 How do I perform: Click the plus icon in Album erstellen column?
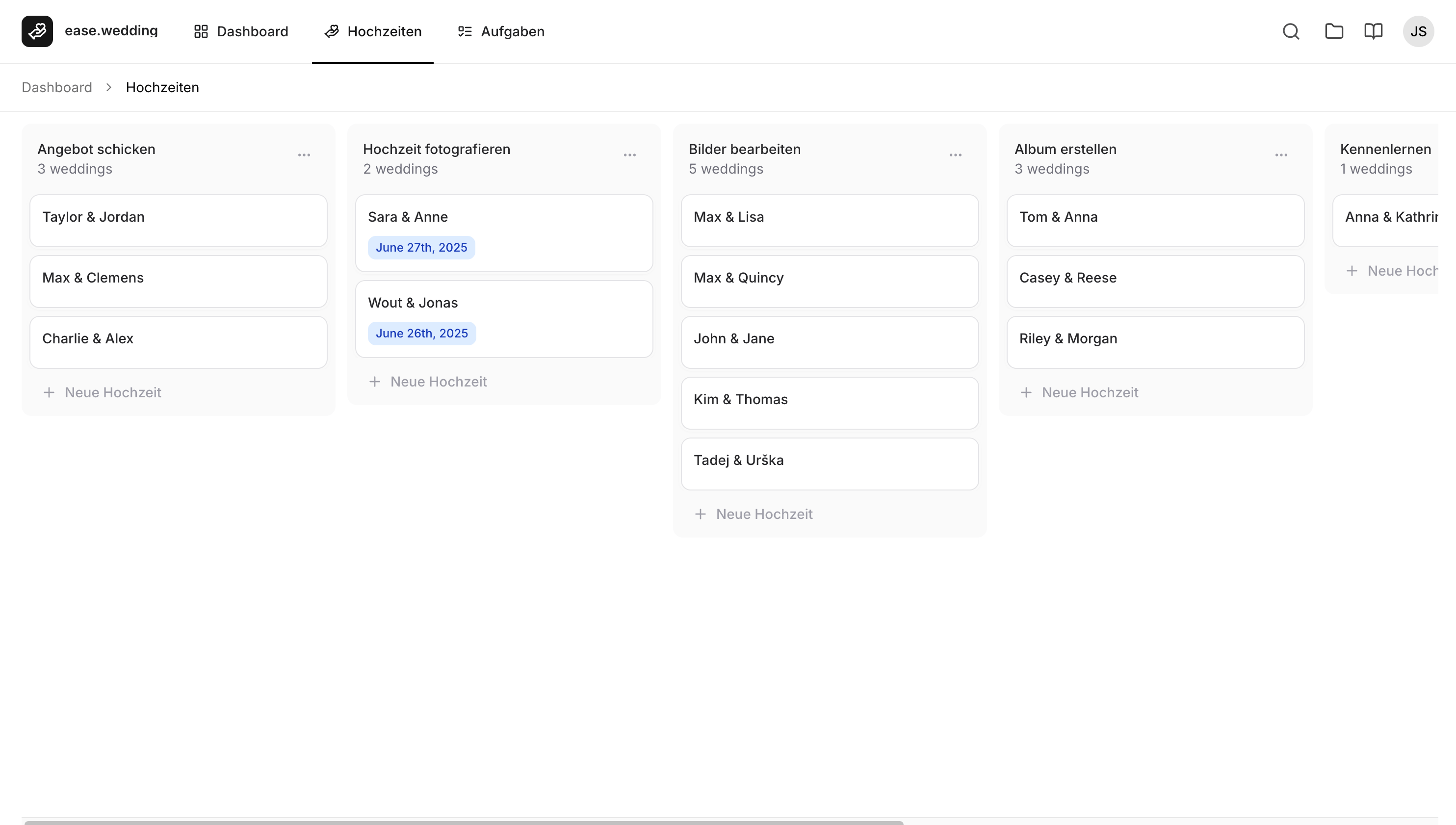[x=1027, y=392]
